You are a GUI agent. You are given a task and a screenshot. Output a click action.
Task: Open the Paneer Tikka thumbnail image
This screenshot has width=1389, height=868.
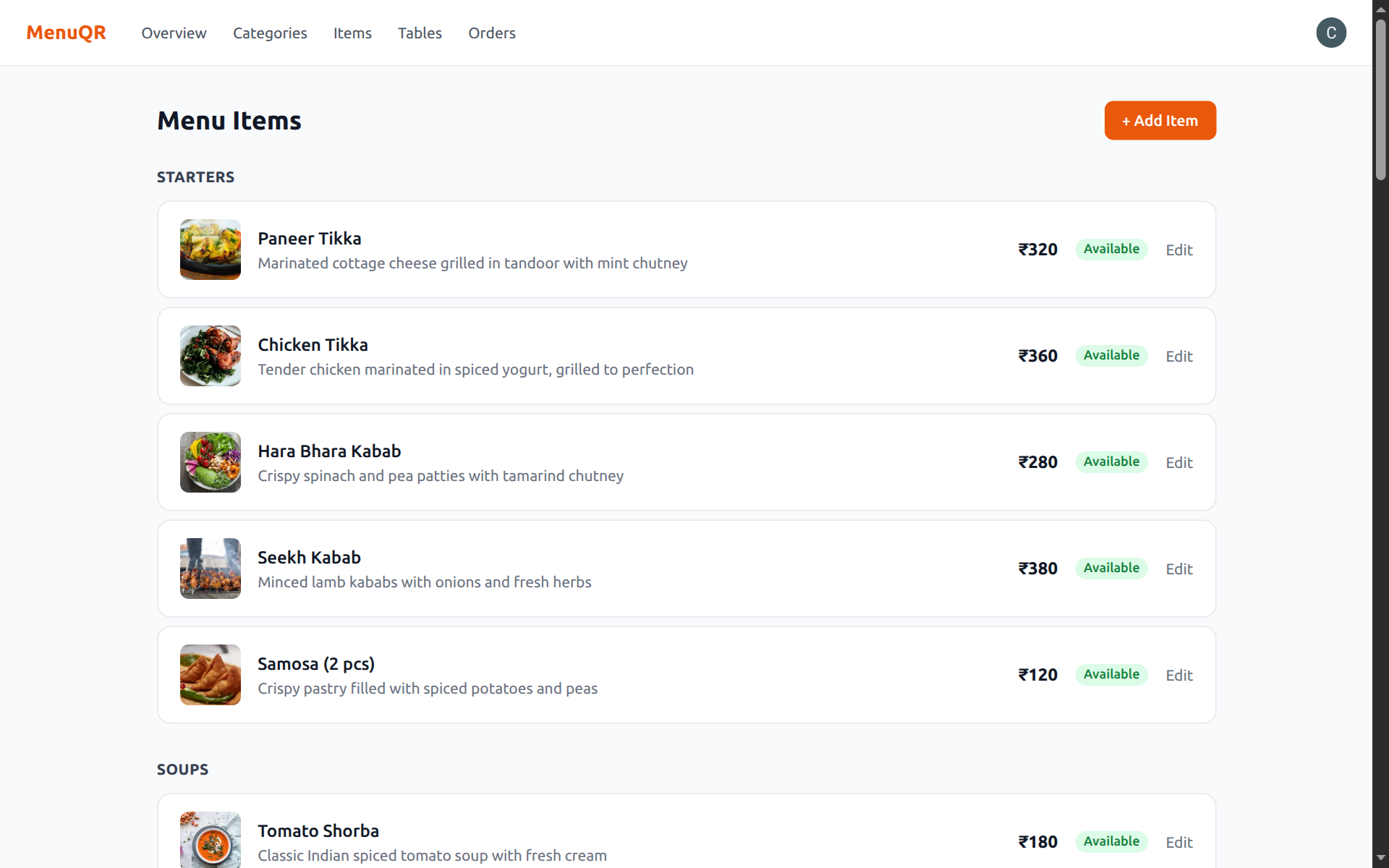click(x=211, y=250)
